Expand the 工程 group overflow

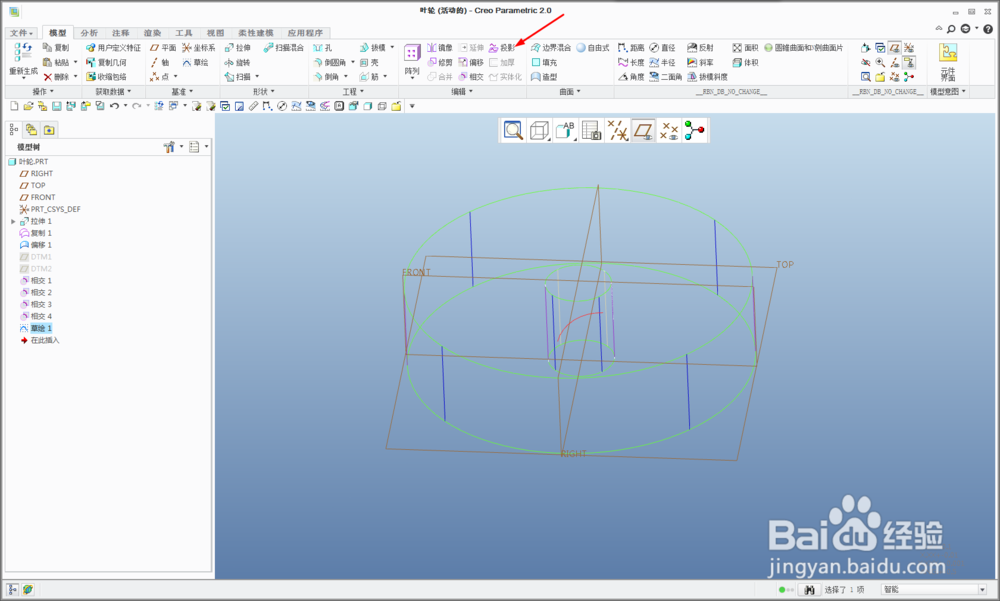[x=353, y=92]
